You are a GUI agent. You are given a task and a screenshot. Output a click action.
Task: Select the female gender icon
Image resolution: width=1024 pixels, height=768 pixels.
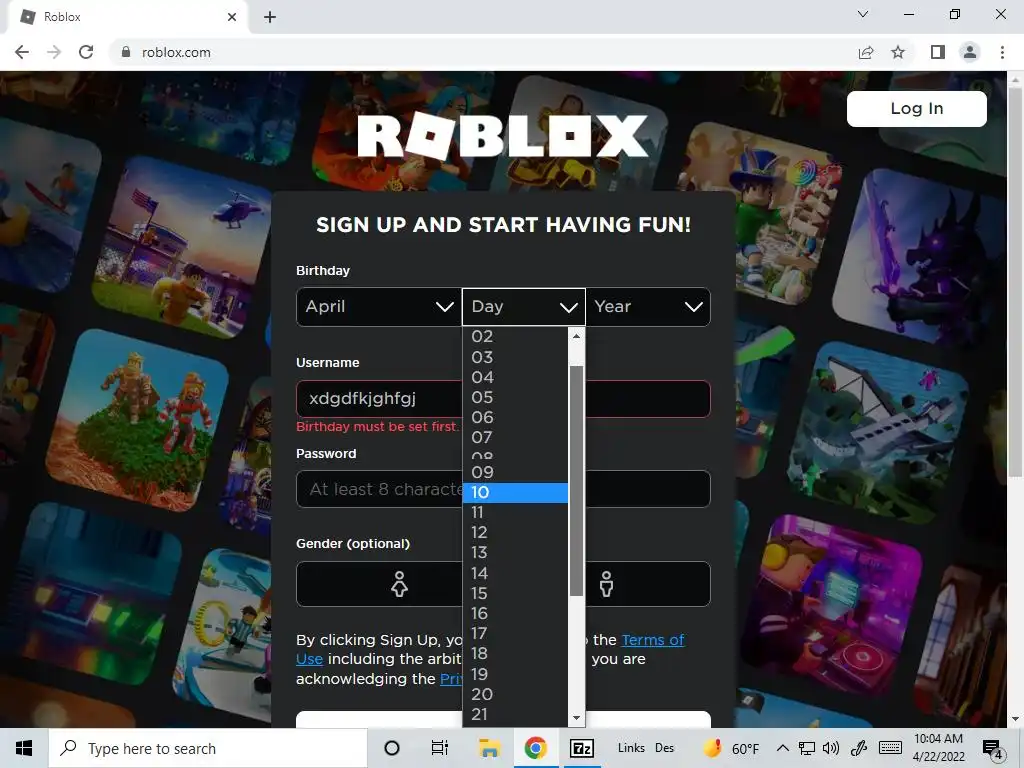tap(399, 584)
